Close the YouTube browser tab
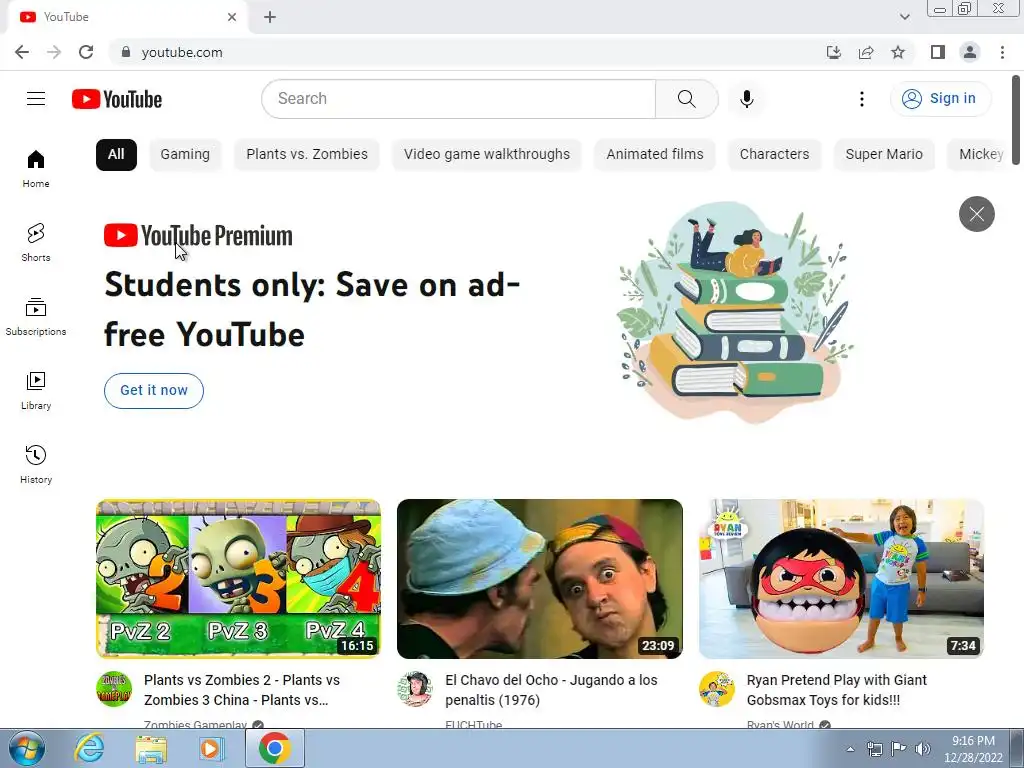This screenshot has width=1024, height=768. (232, 17)
